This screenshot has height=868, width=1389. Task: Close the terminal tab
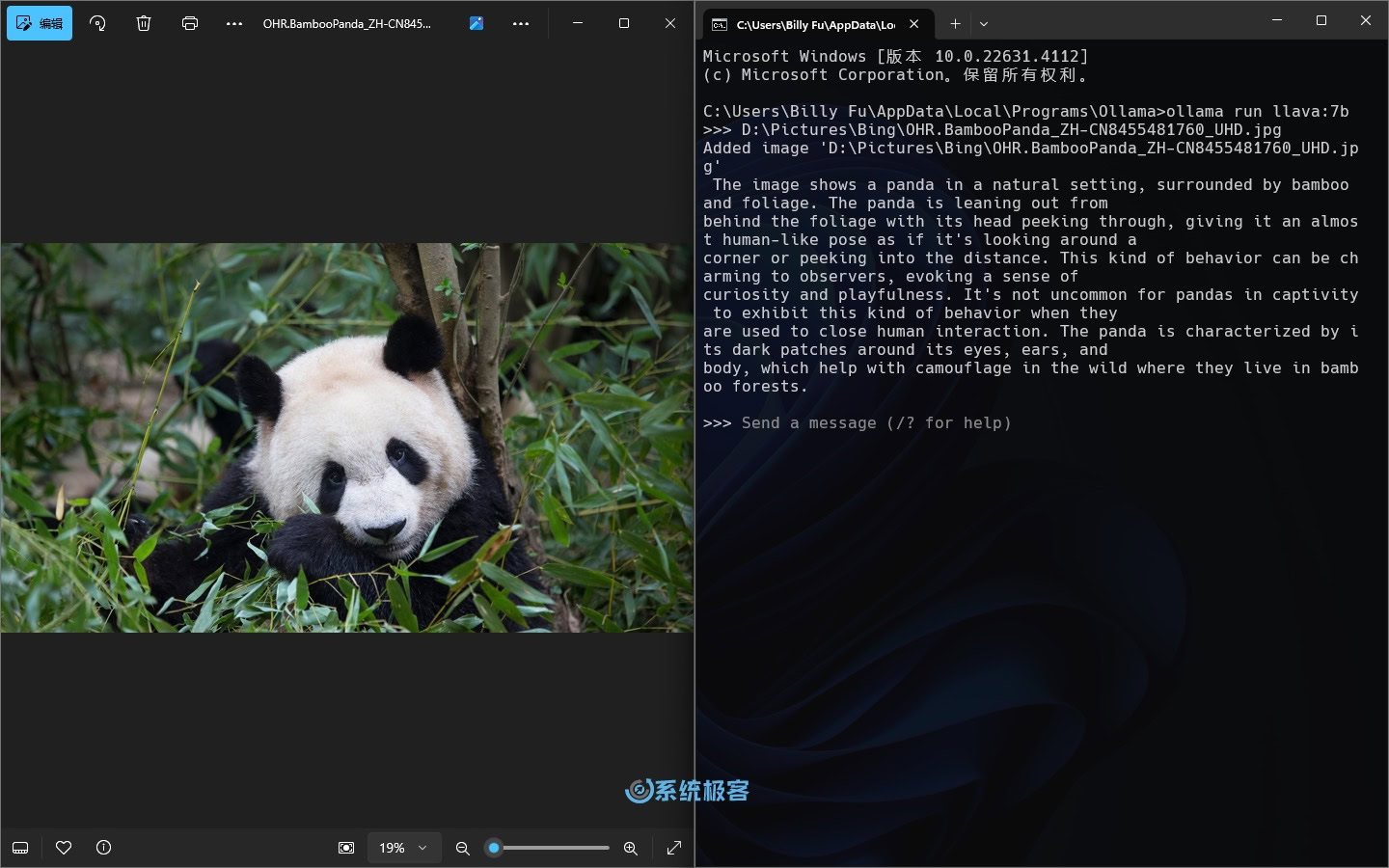pos(914,24)
